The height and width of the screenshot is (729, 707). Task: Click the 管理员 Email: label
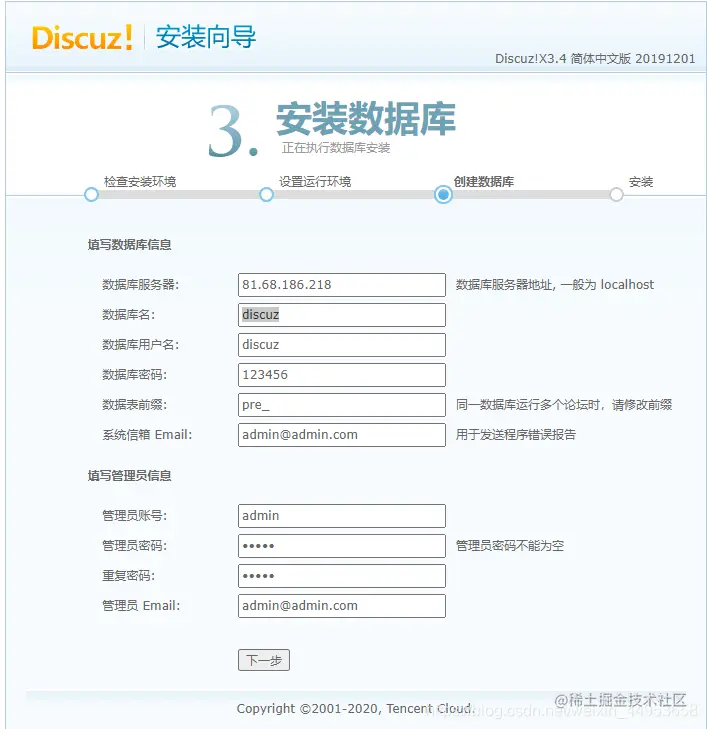point(141,606)
